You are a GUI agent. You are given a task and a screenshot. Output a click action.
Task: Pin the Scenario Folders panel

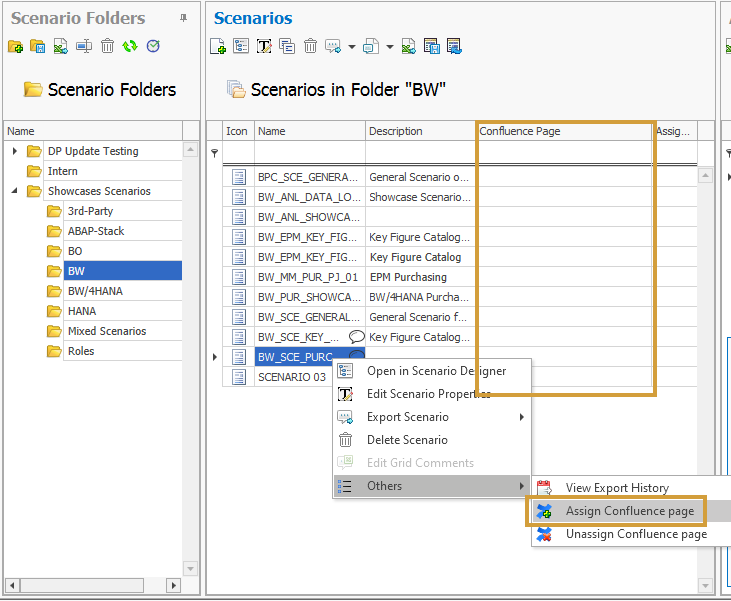click(x=183, y=18)
